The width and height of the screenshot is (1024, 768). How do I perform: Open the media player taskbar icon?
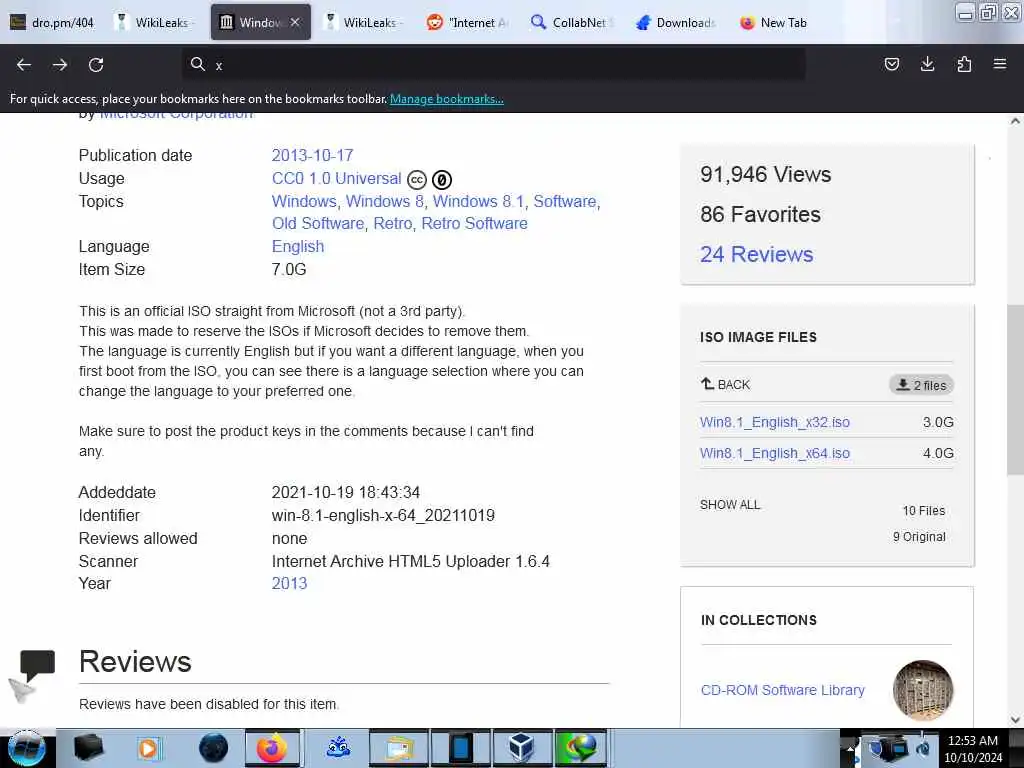[148, 748]
